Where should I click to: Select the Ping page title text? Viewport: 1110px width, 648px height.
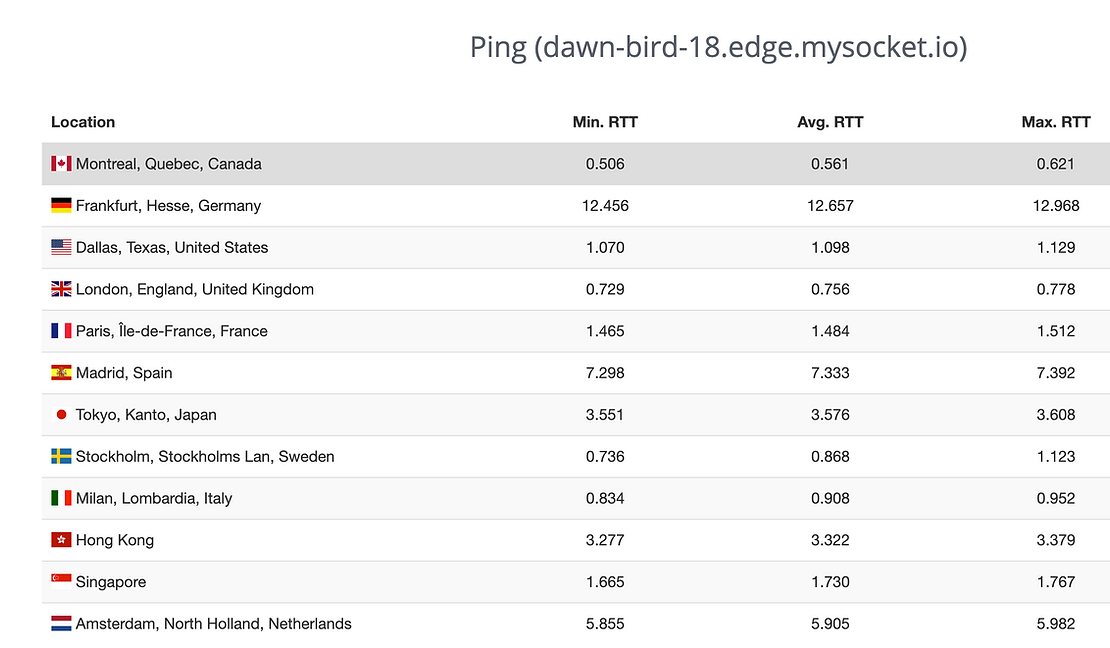click(718, 47)
